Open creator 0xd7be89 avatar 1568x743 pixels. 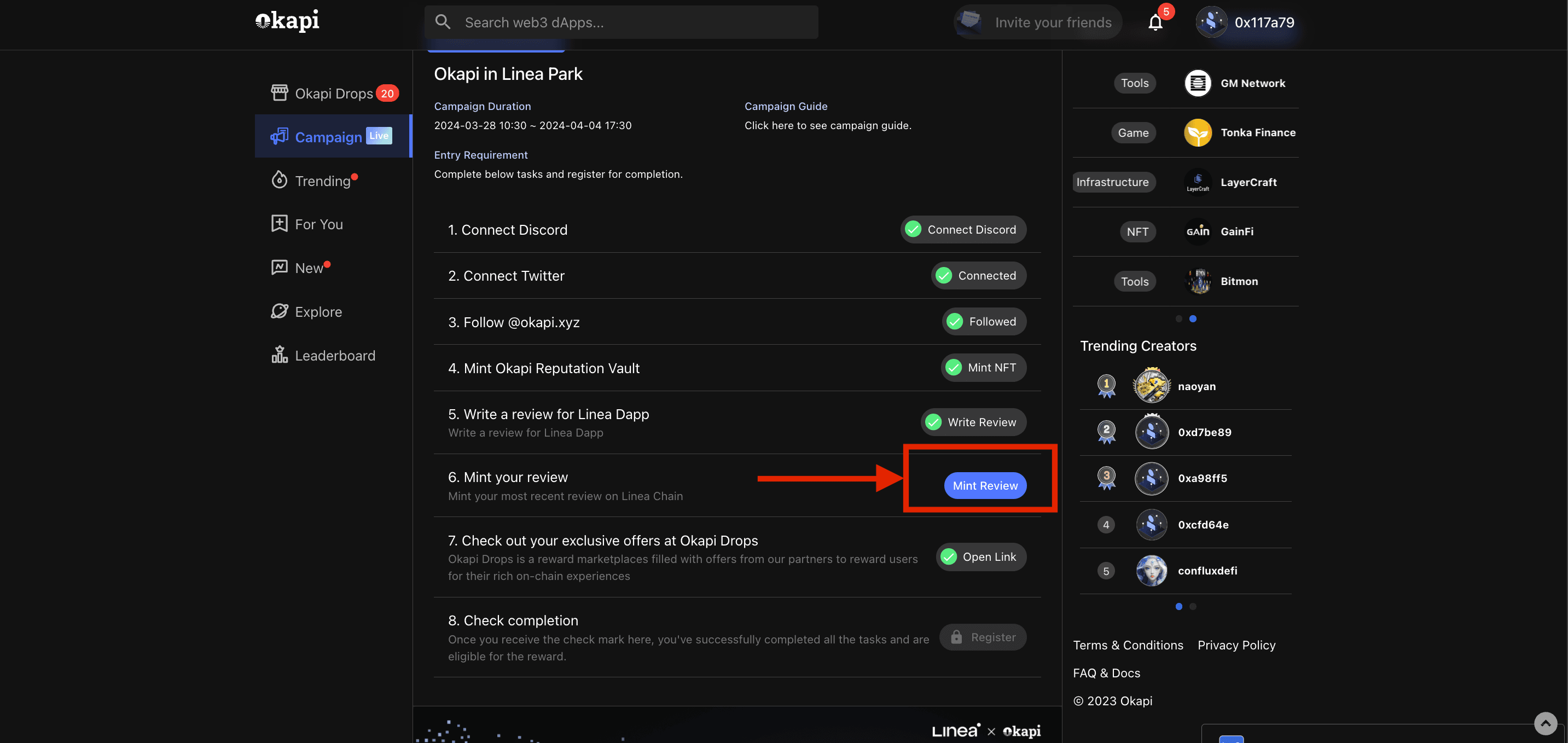click(x=1151, y=432)
